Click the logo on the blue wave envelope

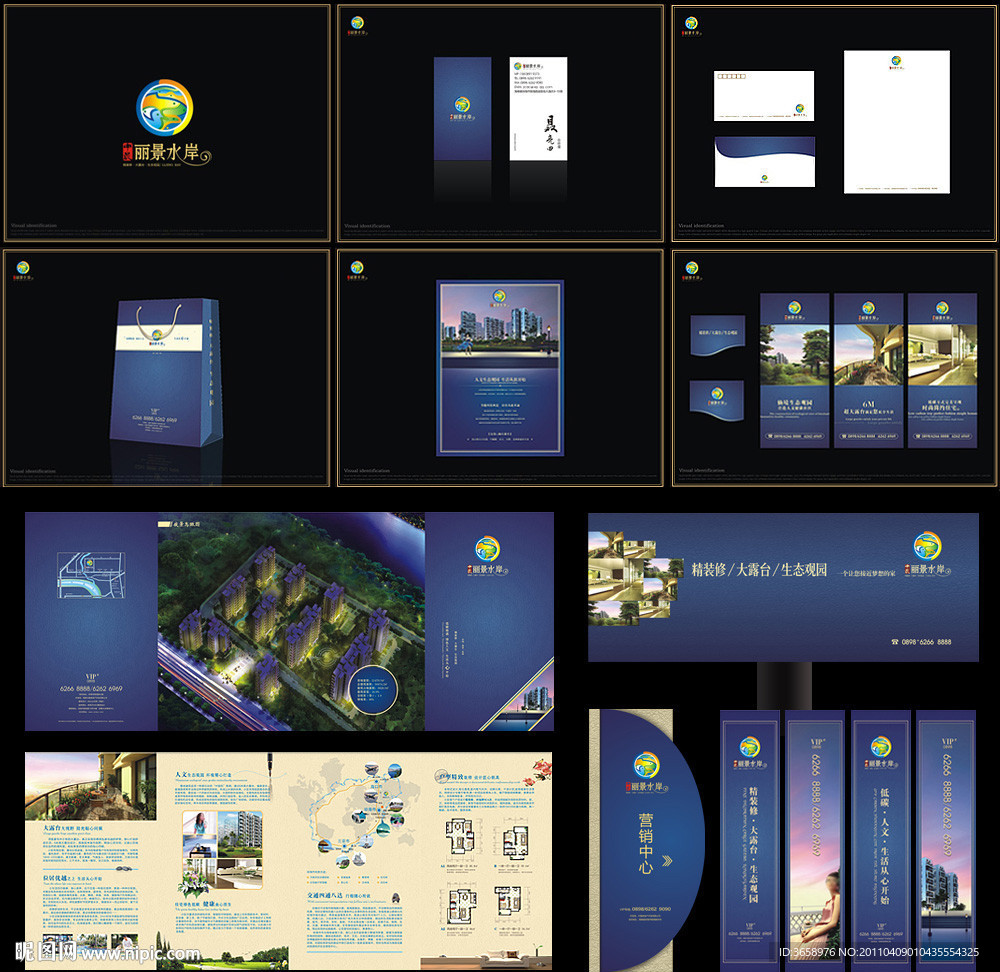point(764,179)
